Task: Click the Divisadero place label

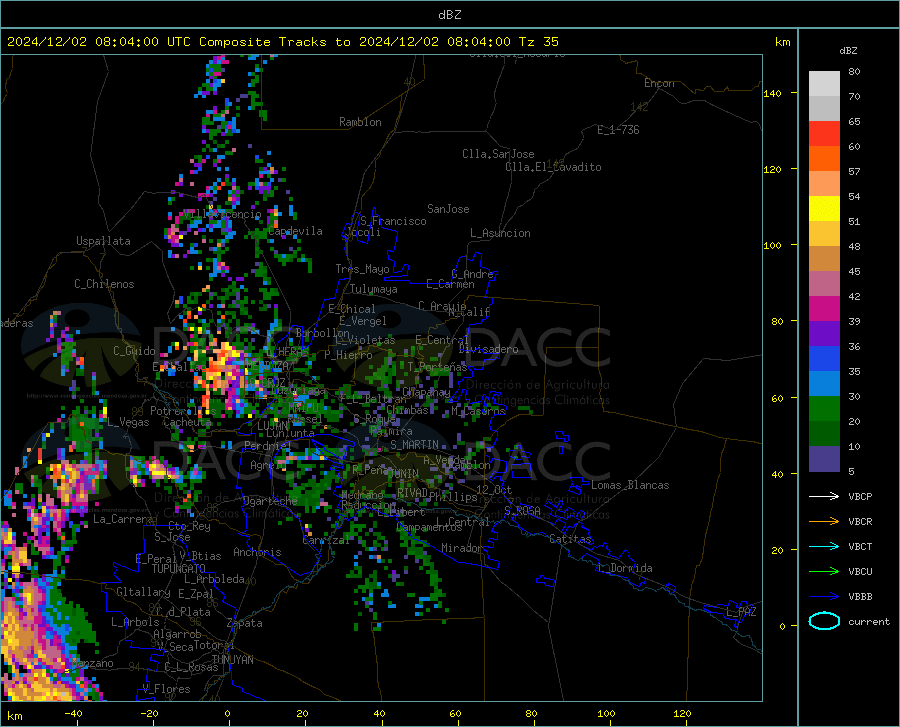Action: click(x=488, y=349)
